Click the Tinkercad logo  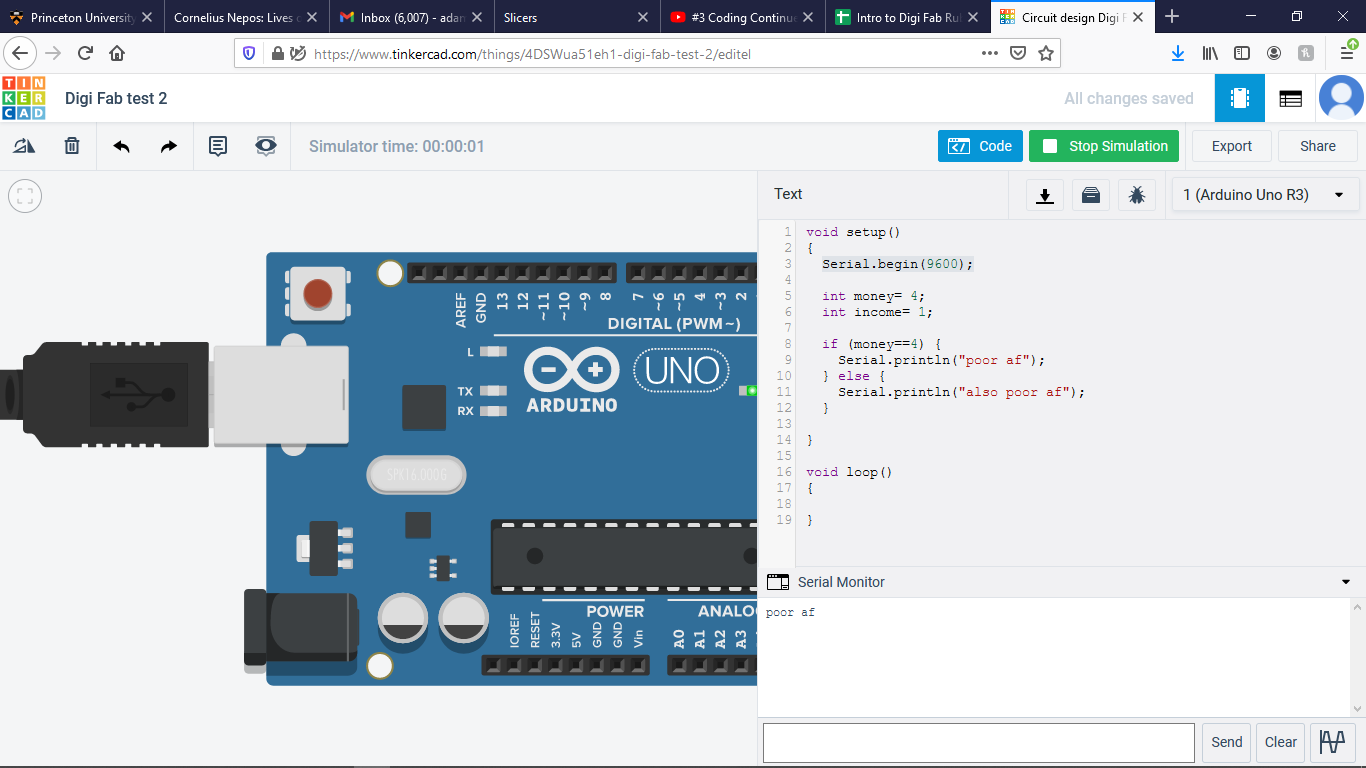coord(23,98)
